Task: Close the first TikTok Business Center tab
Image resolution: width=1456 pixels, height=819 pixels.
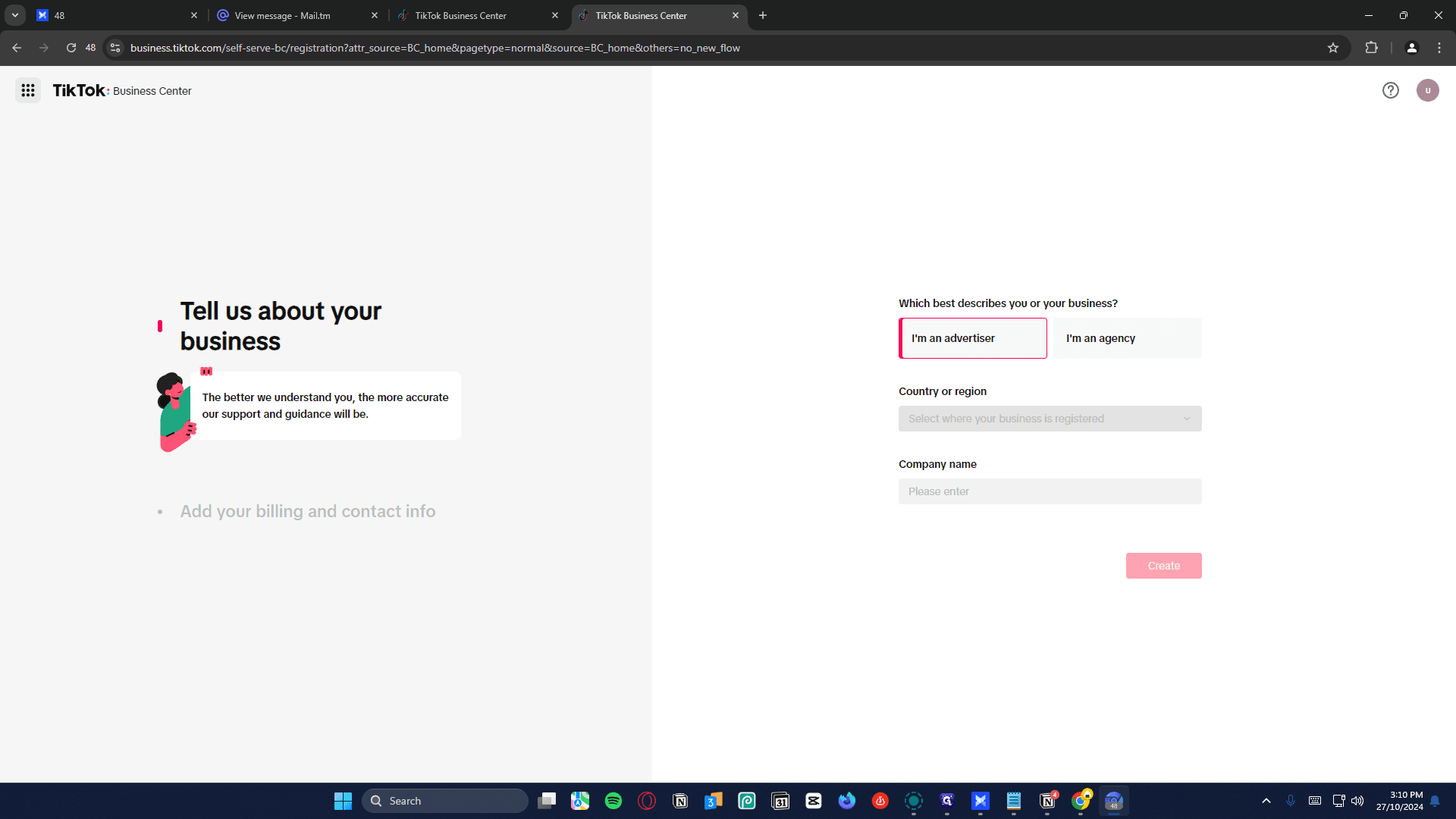Action: tap(554, 15)
